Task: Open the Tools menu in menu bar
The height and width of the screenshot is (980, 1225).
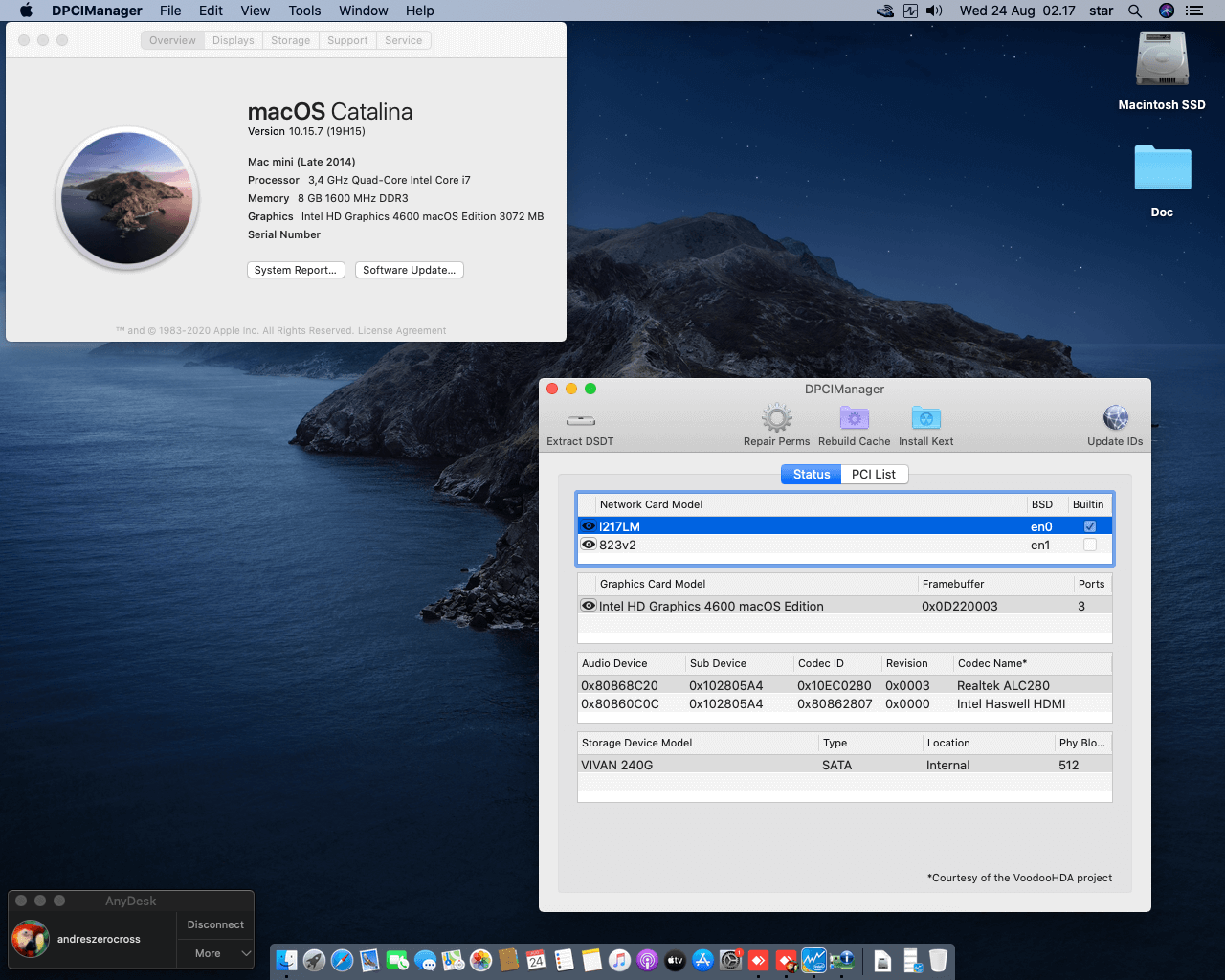Action: [x=304, y=11]
